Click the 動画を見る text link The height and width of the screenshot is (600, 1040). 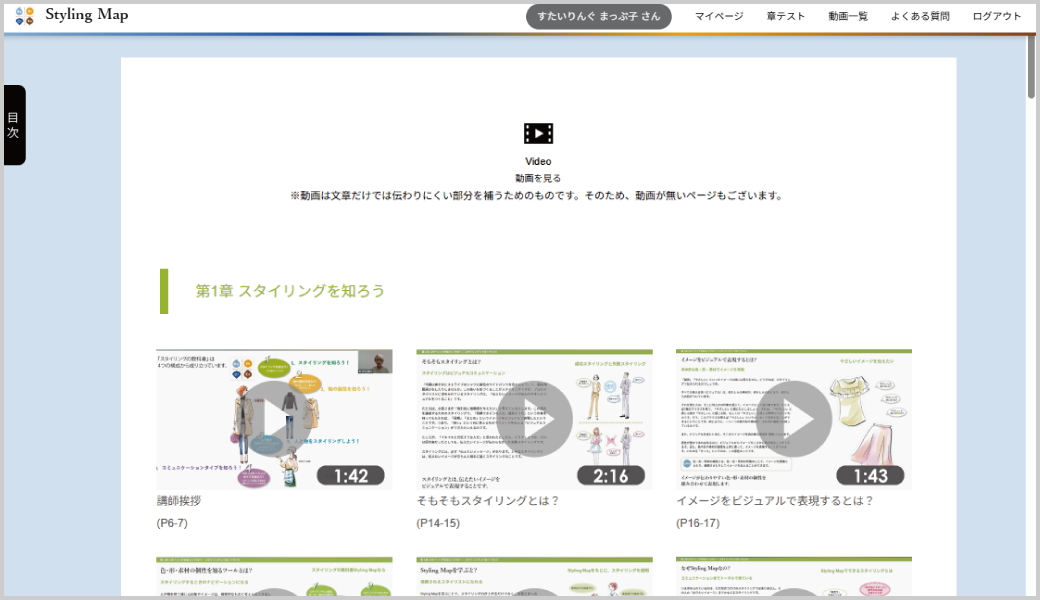click(538, 178)
